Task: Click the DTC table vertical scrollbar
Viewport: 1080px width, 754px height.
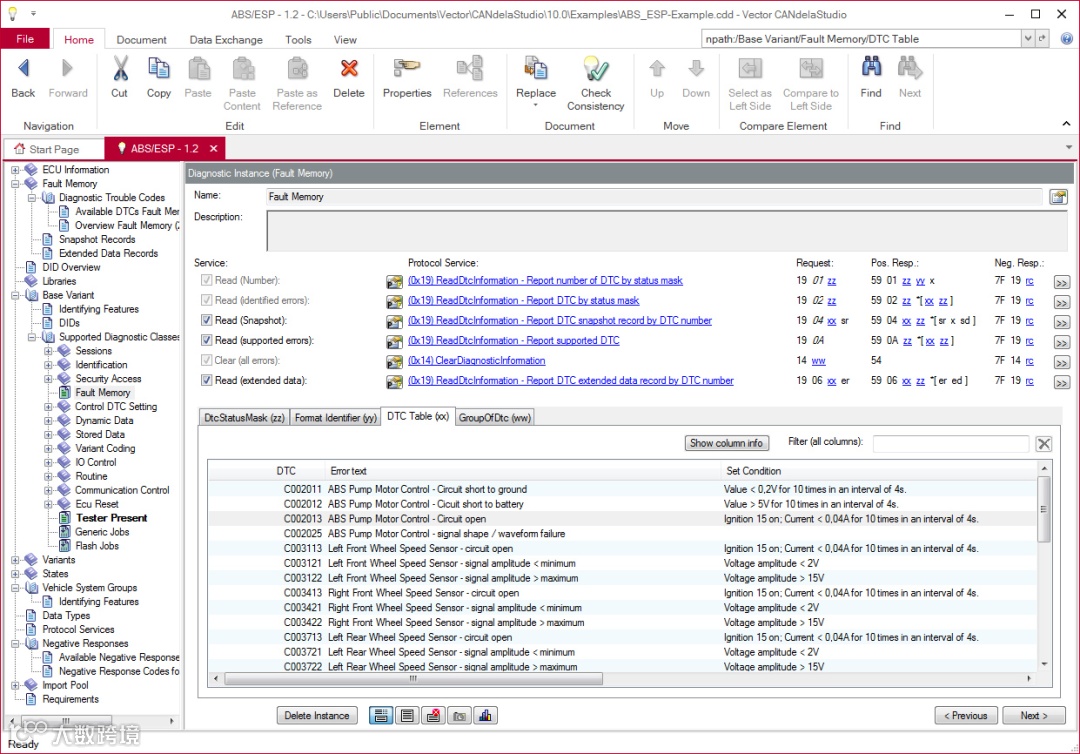Action: pyautogui.click(x=1044, y=508)
